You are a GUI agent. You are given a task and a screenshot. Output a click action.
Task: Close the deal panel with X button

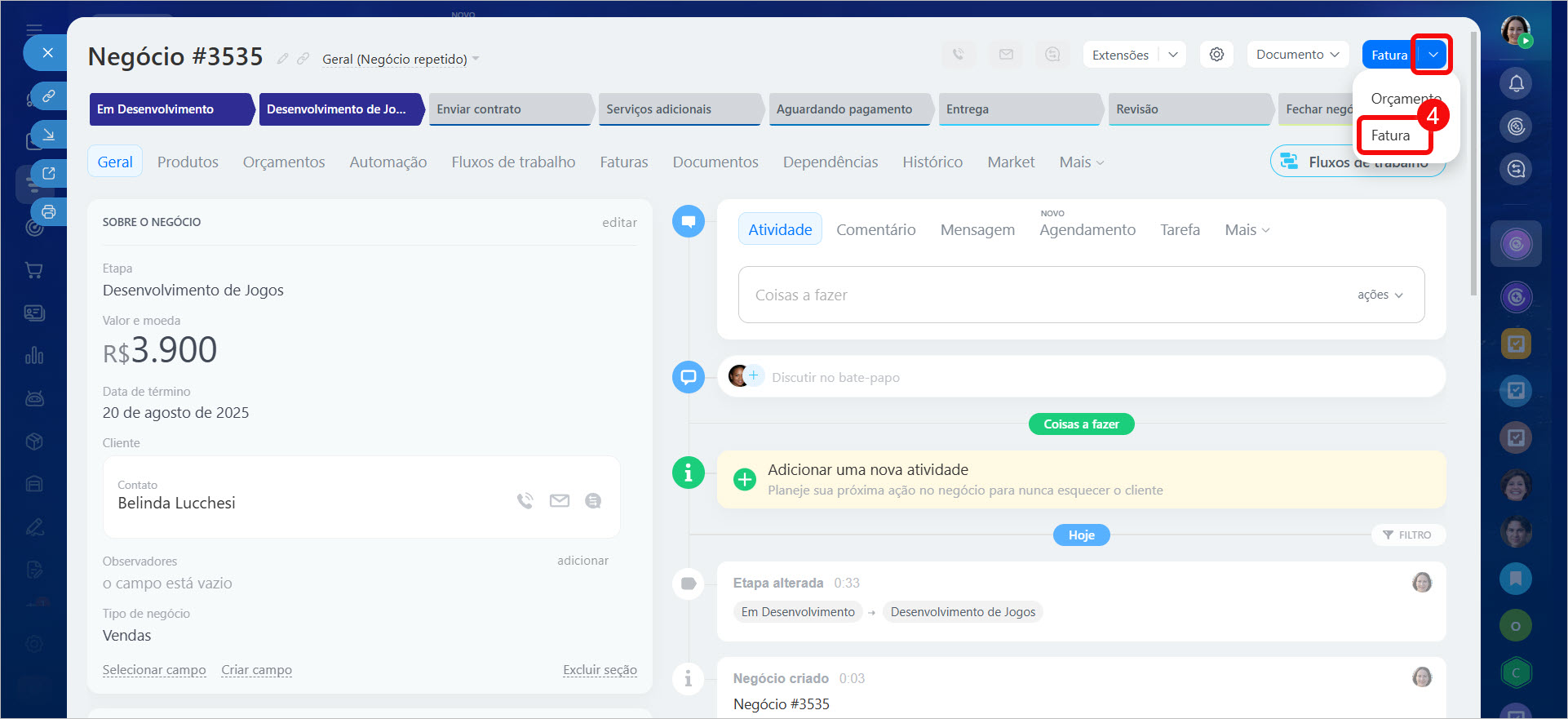click(48, 53)
